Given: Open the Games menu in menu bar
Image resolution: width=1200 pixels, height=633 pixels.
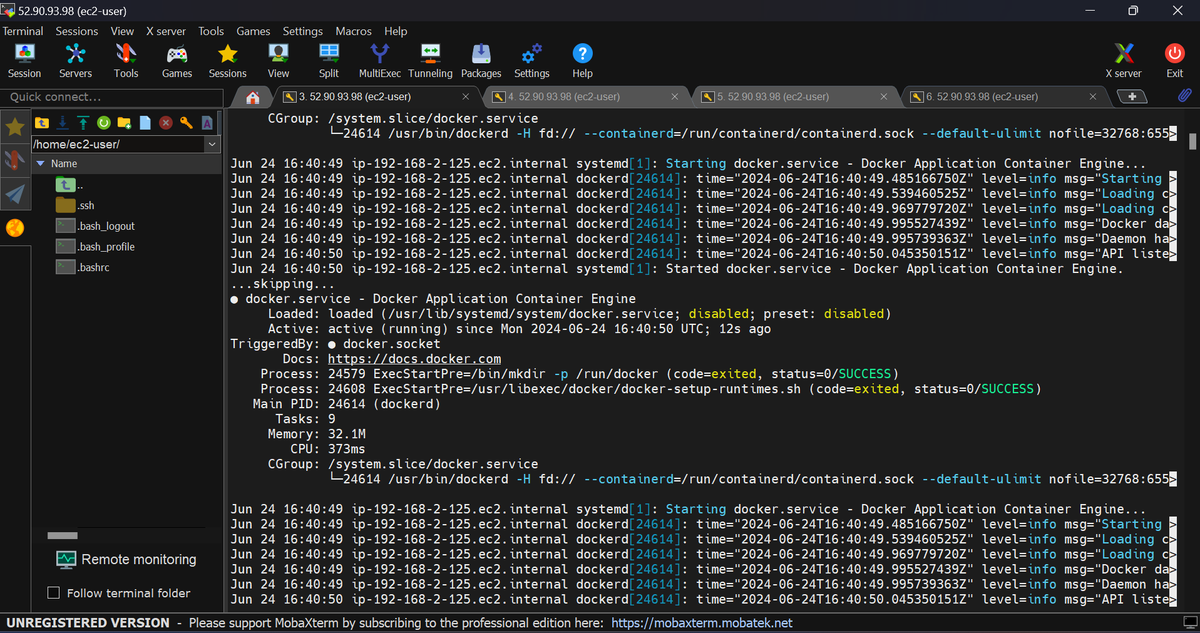Looking at the screenshot, I should [x=253, y=31].
